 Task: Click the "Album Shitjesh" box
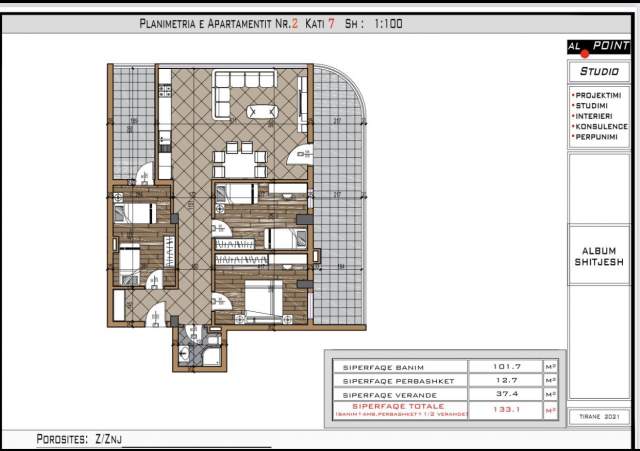coord(599,256)
